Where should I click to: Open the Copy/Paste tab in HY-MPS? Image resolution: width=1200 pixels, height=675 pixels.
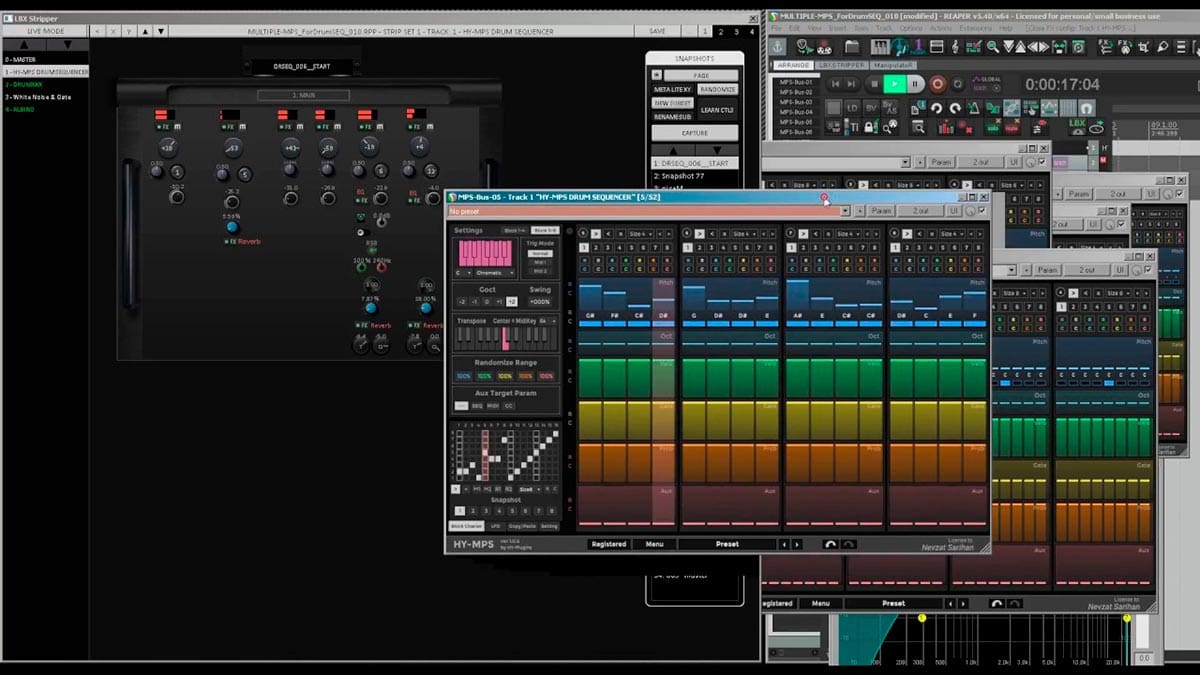522,526
